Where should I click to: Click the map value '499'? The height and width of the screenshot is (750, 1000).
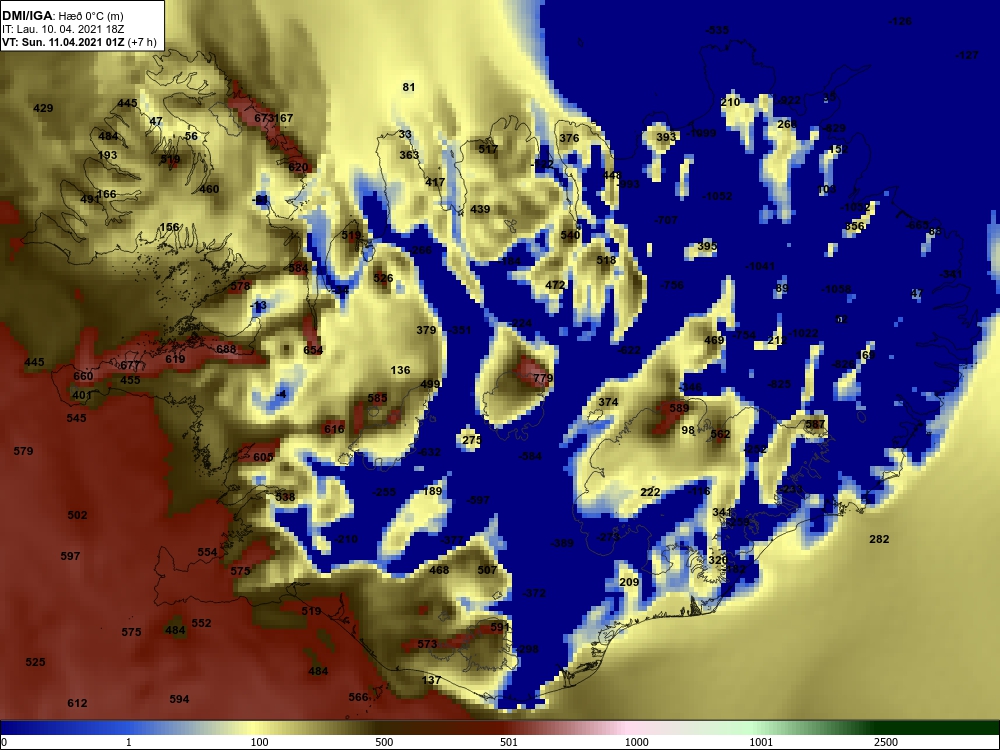(430, 385)
